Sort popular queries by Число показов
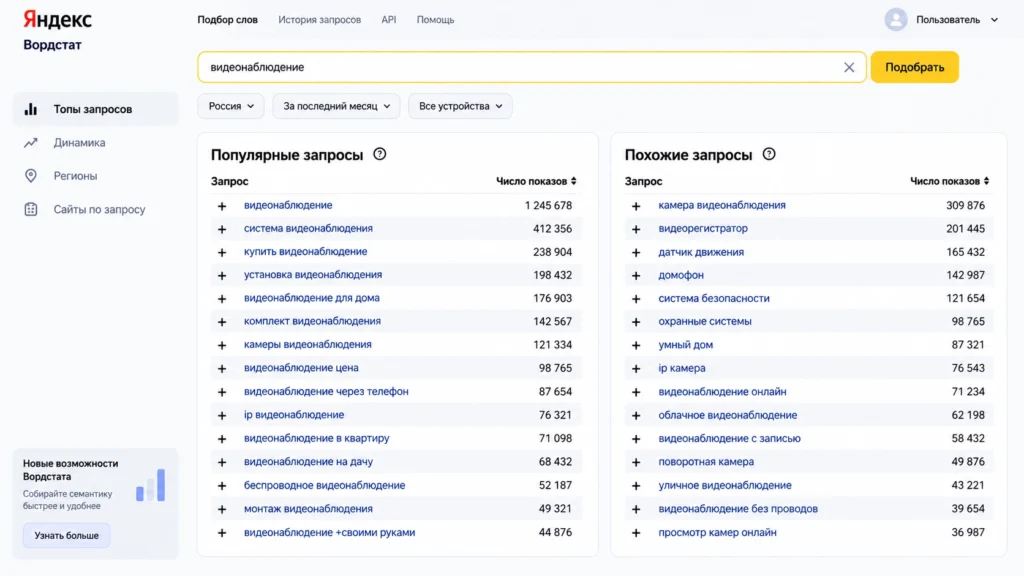 pyautogui.click(x=536, y=181)
